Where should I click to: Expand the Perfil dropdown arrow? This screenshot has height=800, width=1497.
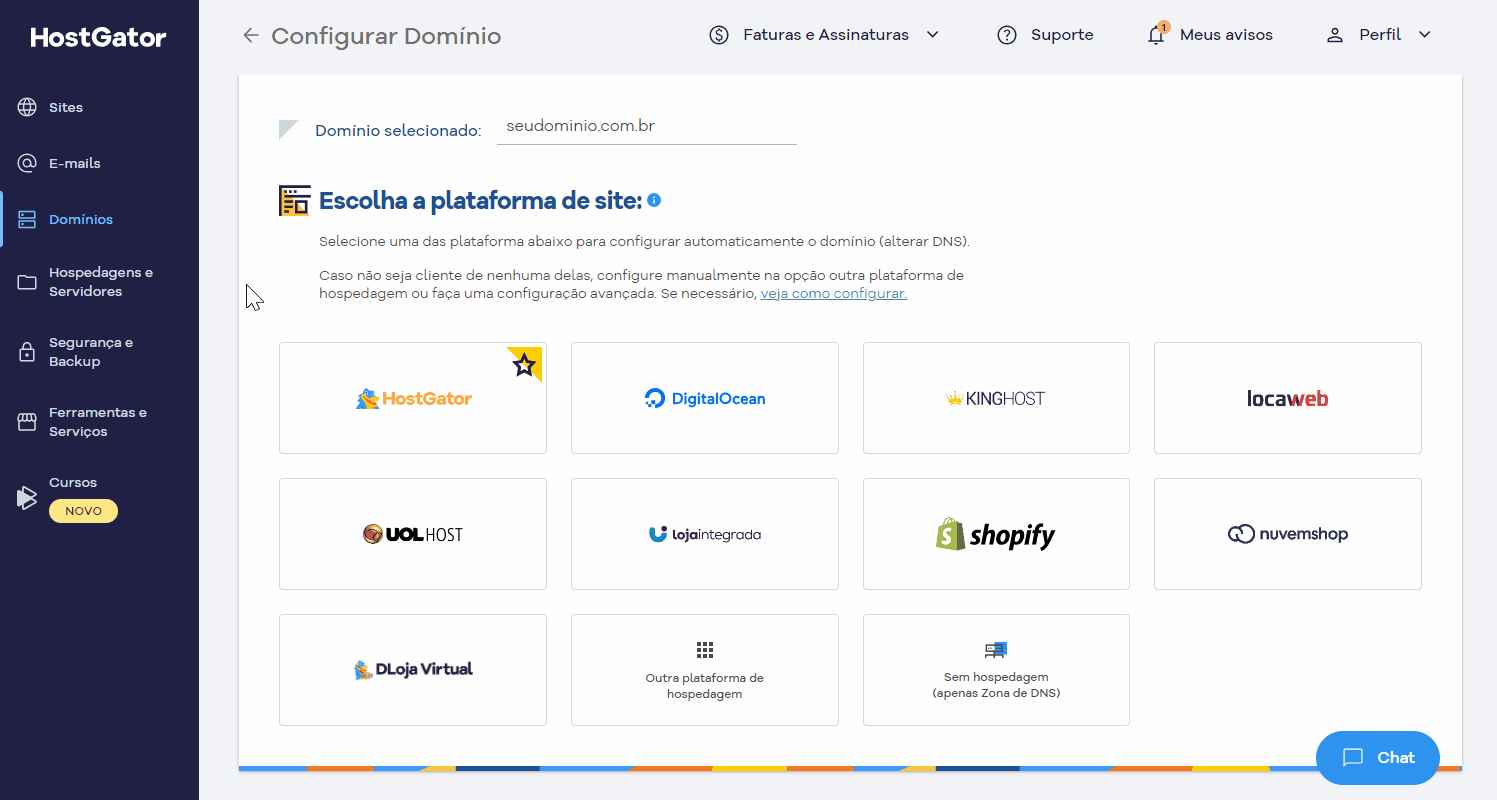1425,35
